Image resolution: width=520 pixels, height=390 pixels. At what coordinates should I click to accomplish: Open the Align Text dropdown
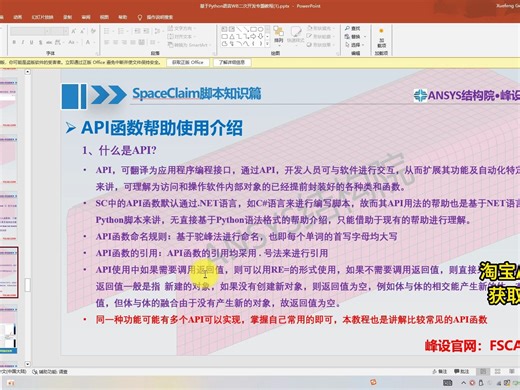(182, 36)
